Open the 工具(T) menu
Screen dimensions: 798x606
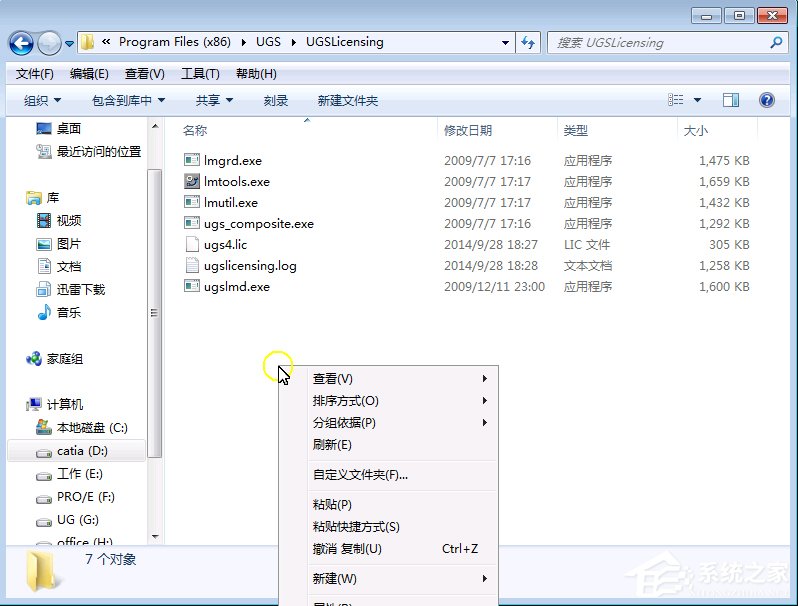tap(200, 74)
